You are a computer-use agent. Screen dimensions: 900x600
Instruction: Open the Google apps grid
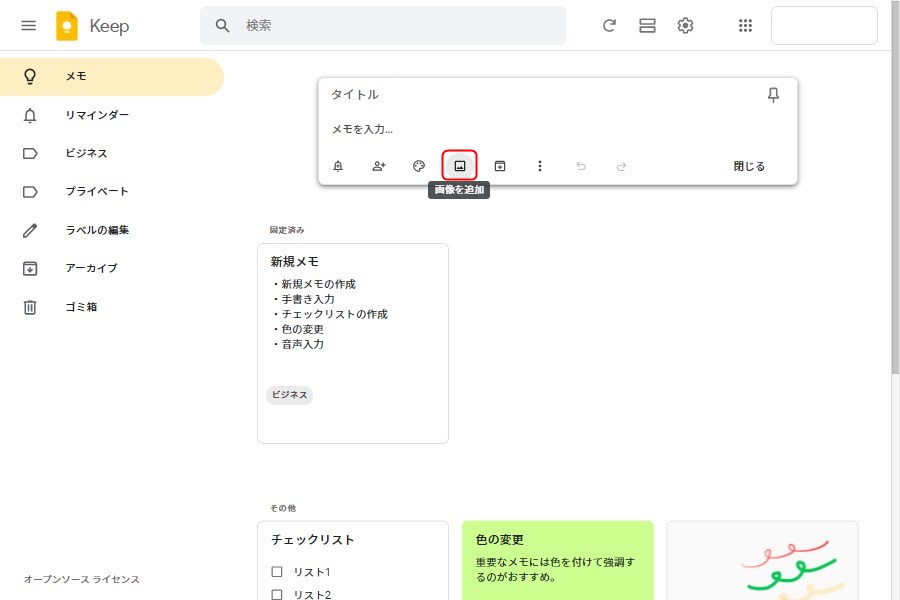(745, 26)
